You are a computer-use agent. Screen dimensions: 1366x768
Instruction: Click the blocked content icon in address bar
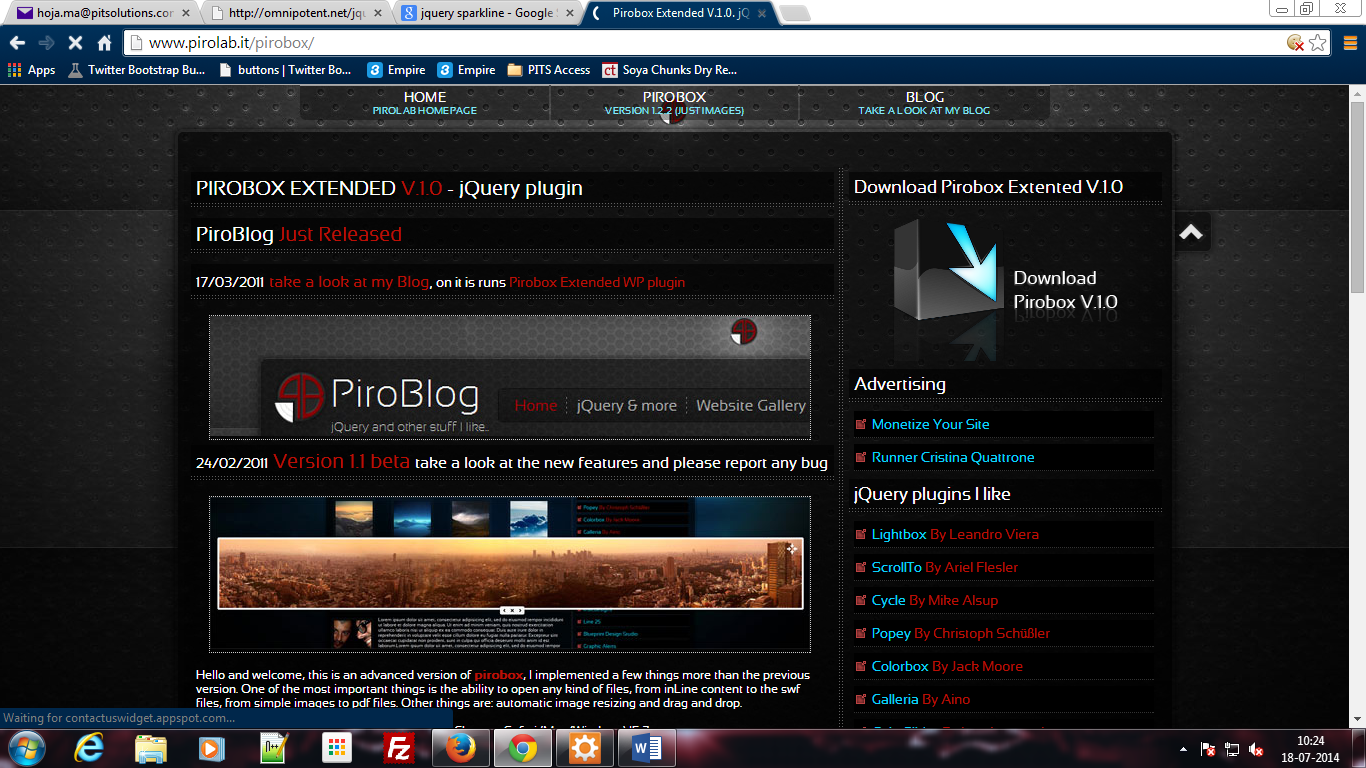coord(1295,43)
